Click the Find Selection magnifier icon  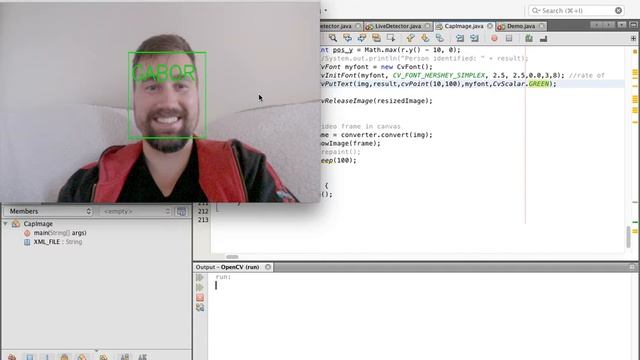click(333, 38)
